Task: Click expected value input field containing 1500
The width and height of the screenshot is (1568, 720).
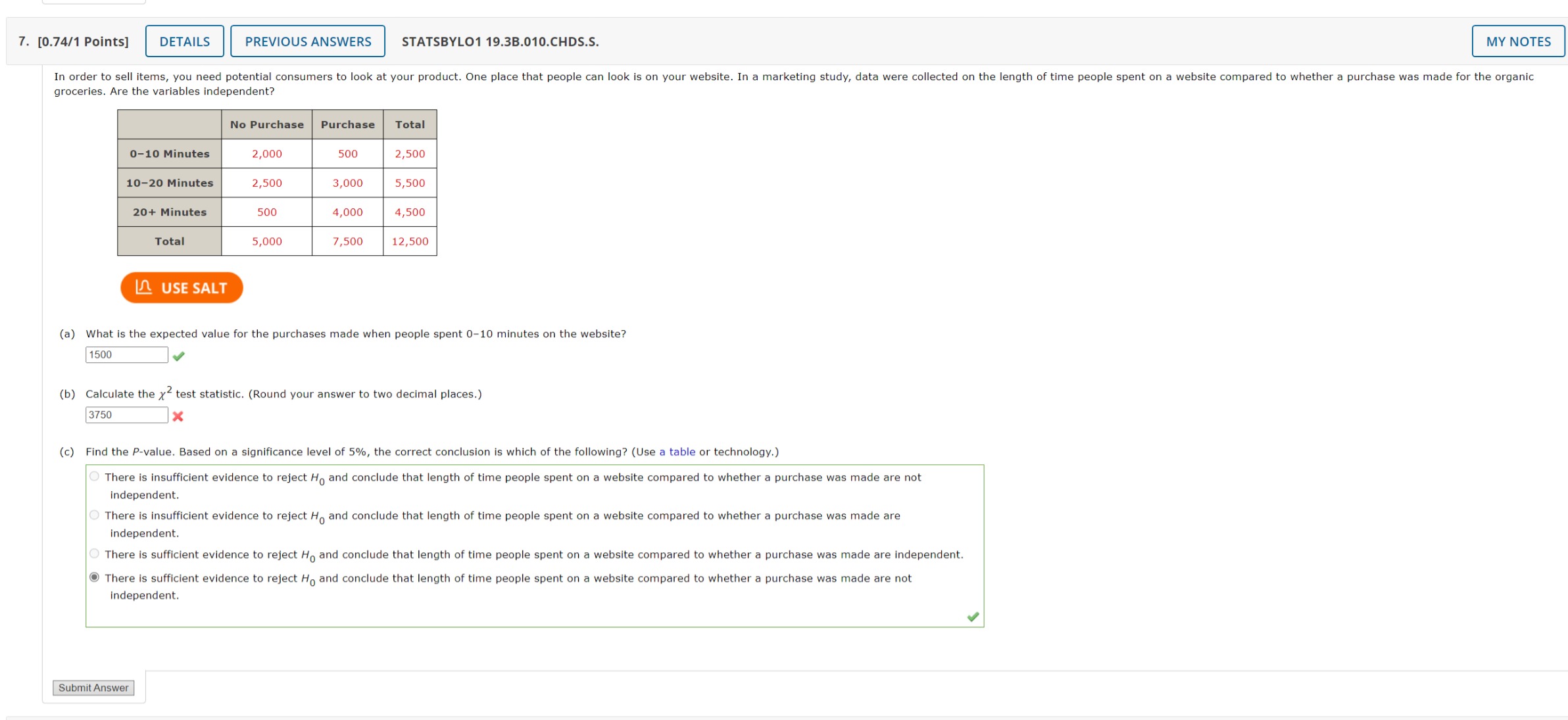Action: 127,355
